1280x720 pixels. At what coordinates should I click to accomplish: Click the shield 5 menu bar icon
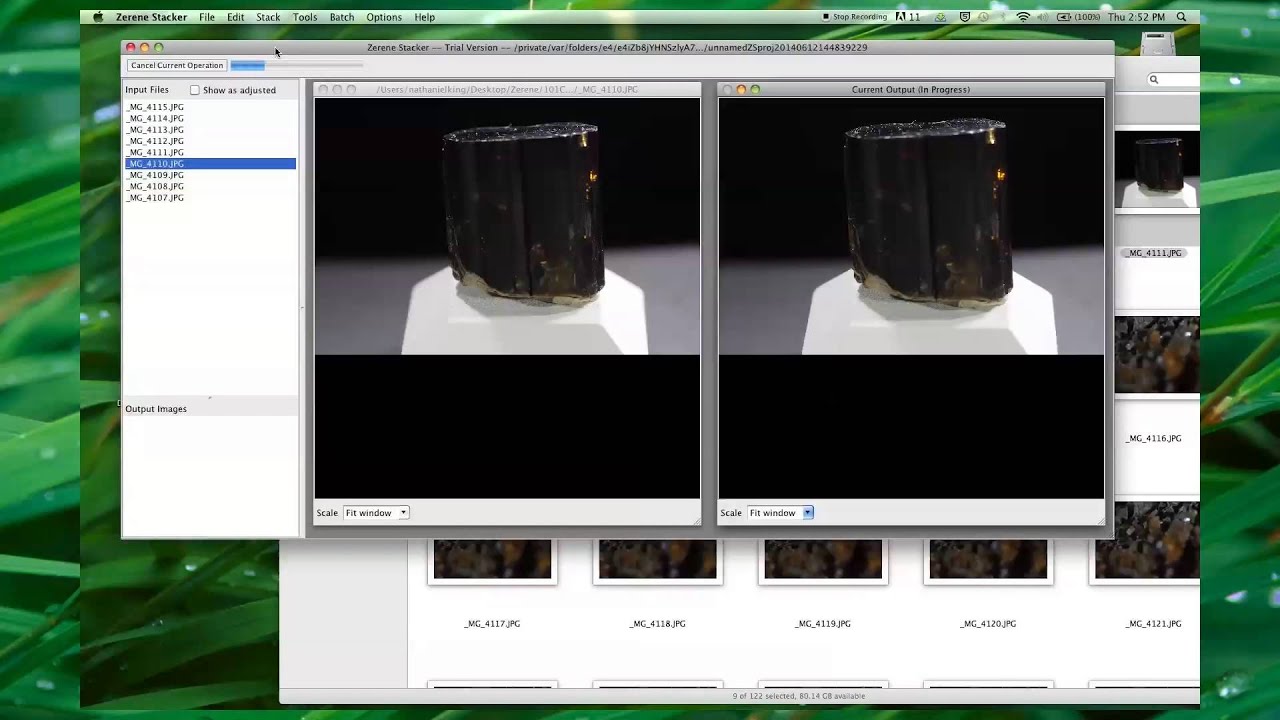pyautogui.click(x=964, y=17)
